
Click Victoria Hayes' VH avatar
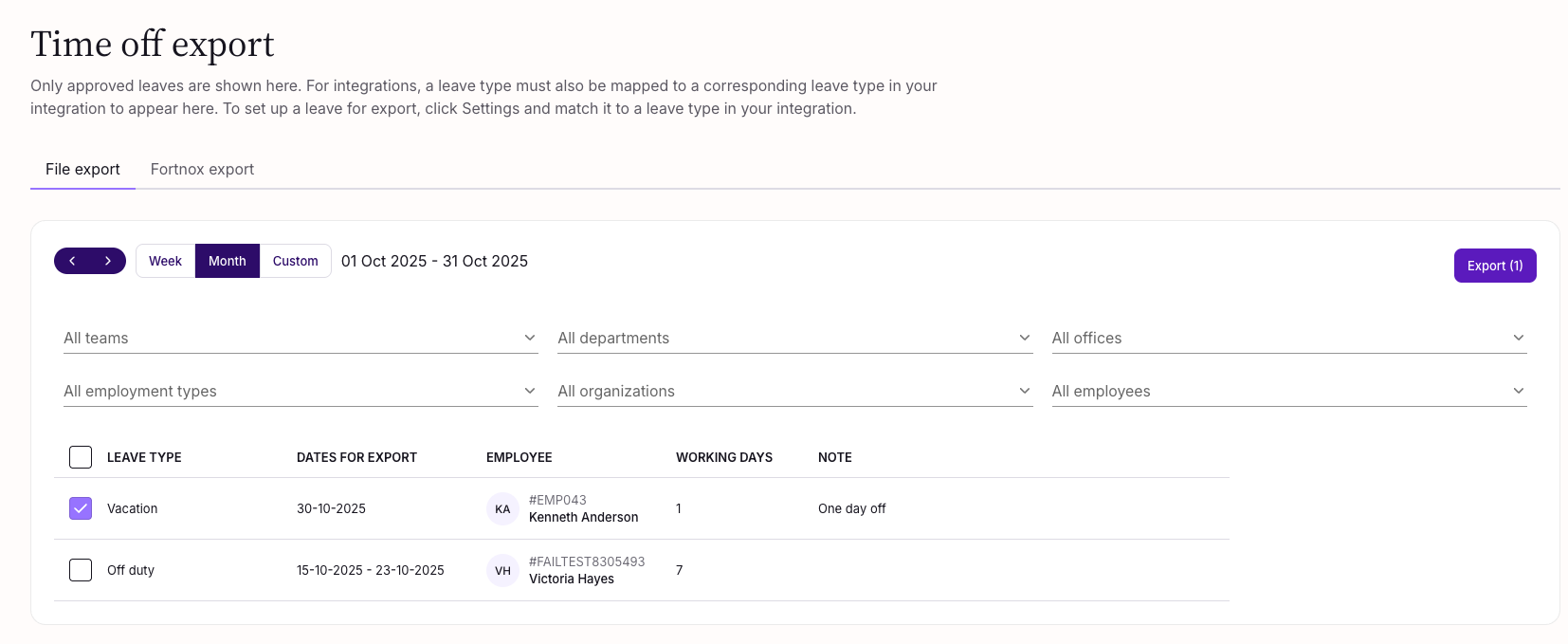(x=502, y=571)
